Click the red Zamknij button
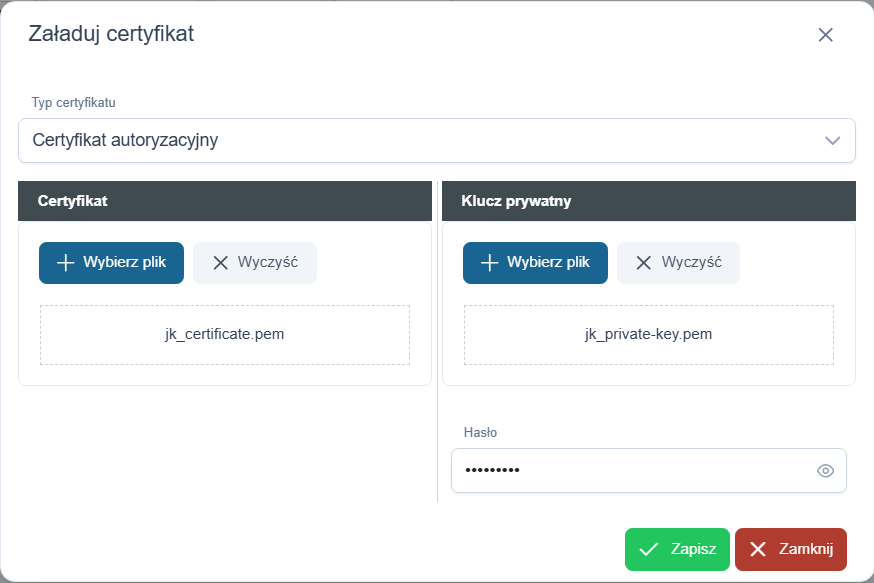The image size is (874, 583). tap(791, 549)
